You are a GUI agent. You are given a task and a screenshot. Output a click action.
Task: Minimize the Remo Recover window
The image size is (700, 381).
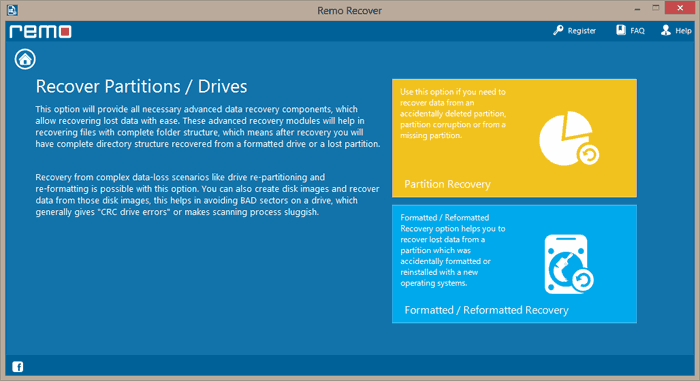(638, 8)
